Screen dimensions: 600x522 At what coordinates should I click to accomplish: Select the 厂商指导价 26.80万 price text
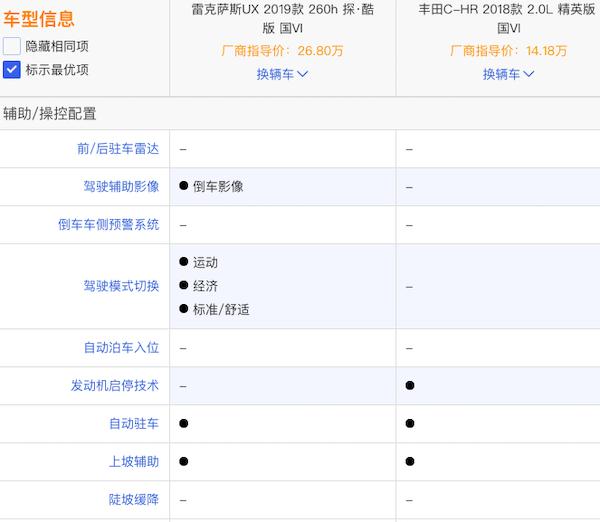[282, 51]
